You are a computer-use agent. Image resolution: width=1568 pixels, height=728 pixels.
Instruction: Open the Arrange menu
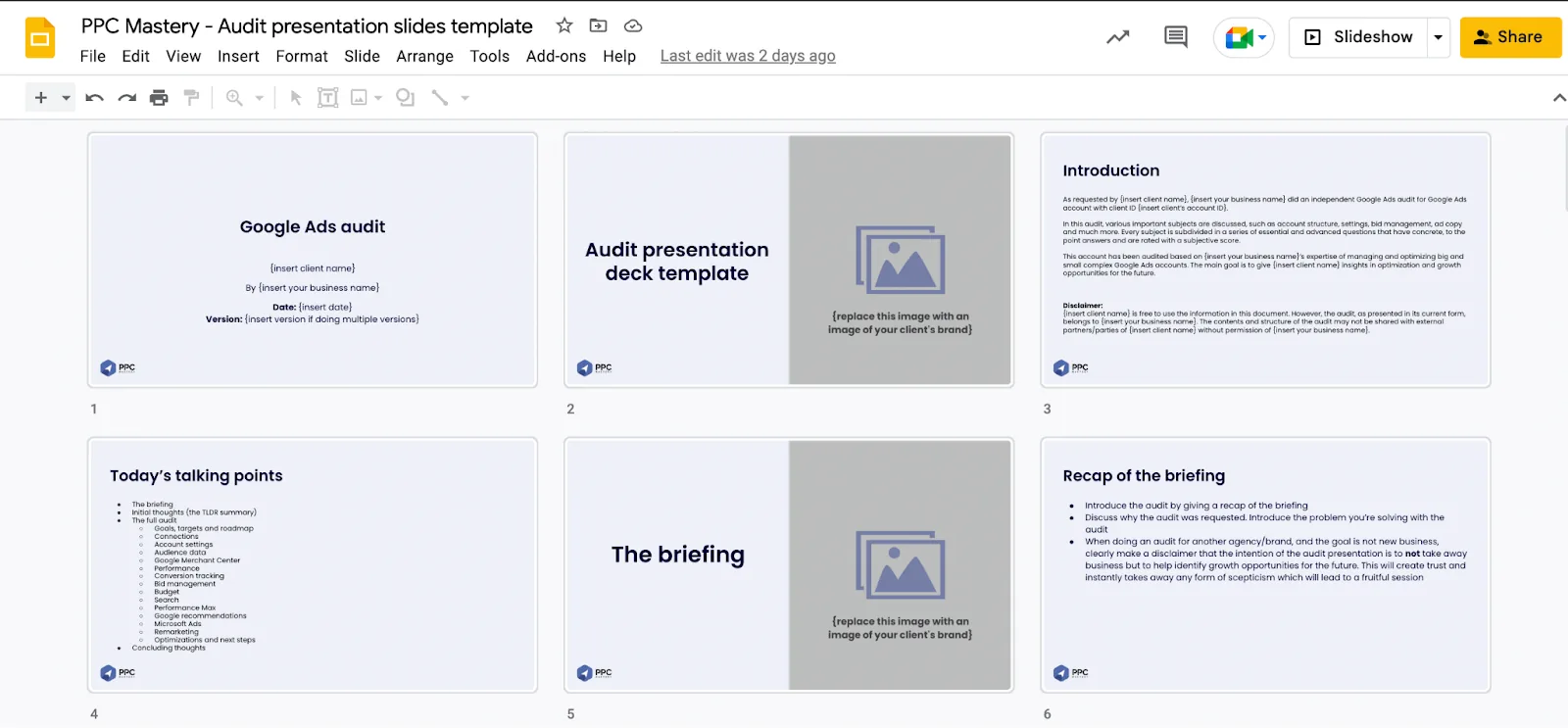click(x=424, y=56)
